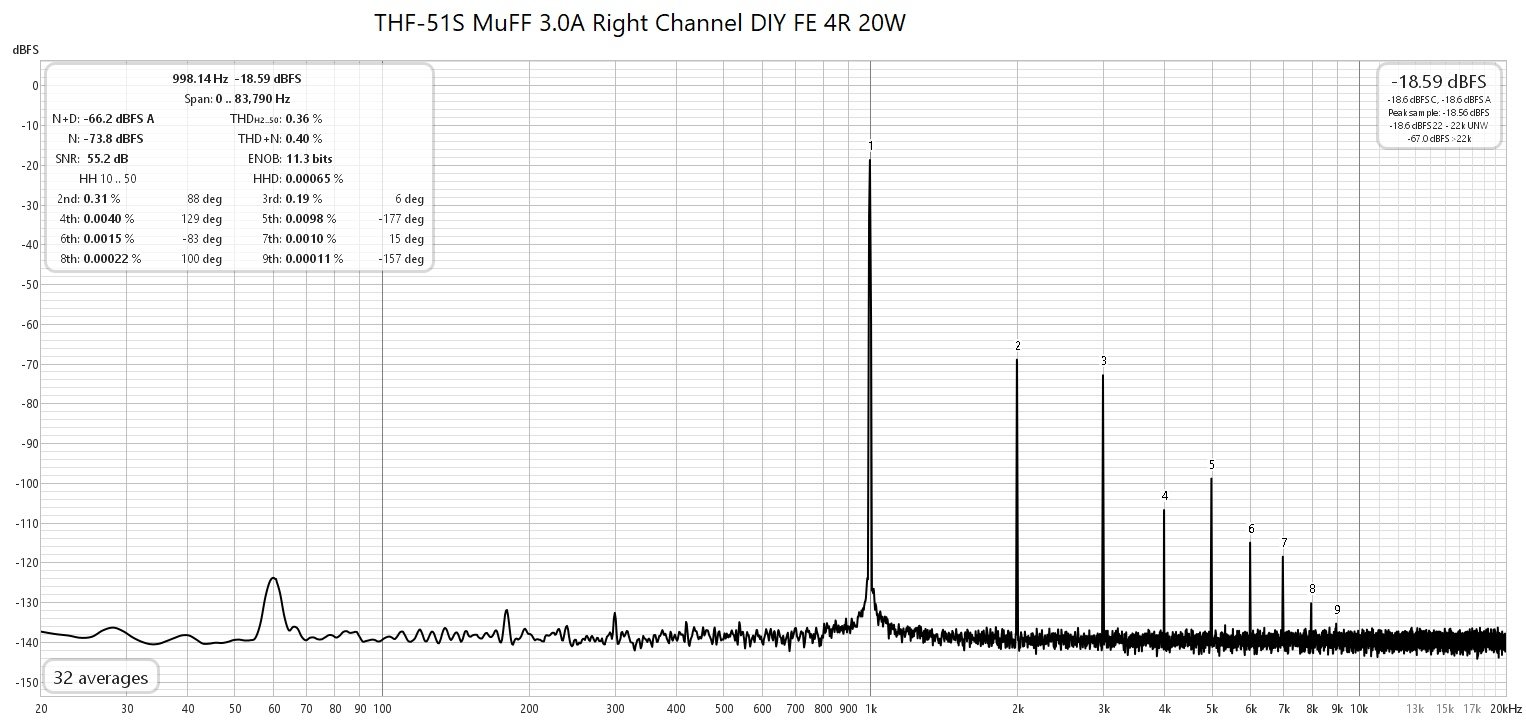Screen dimensions: 1526x721
Task: Click the "4th: 0.0040 %" harmonic entry
Action: [96, 218]
